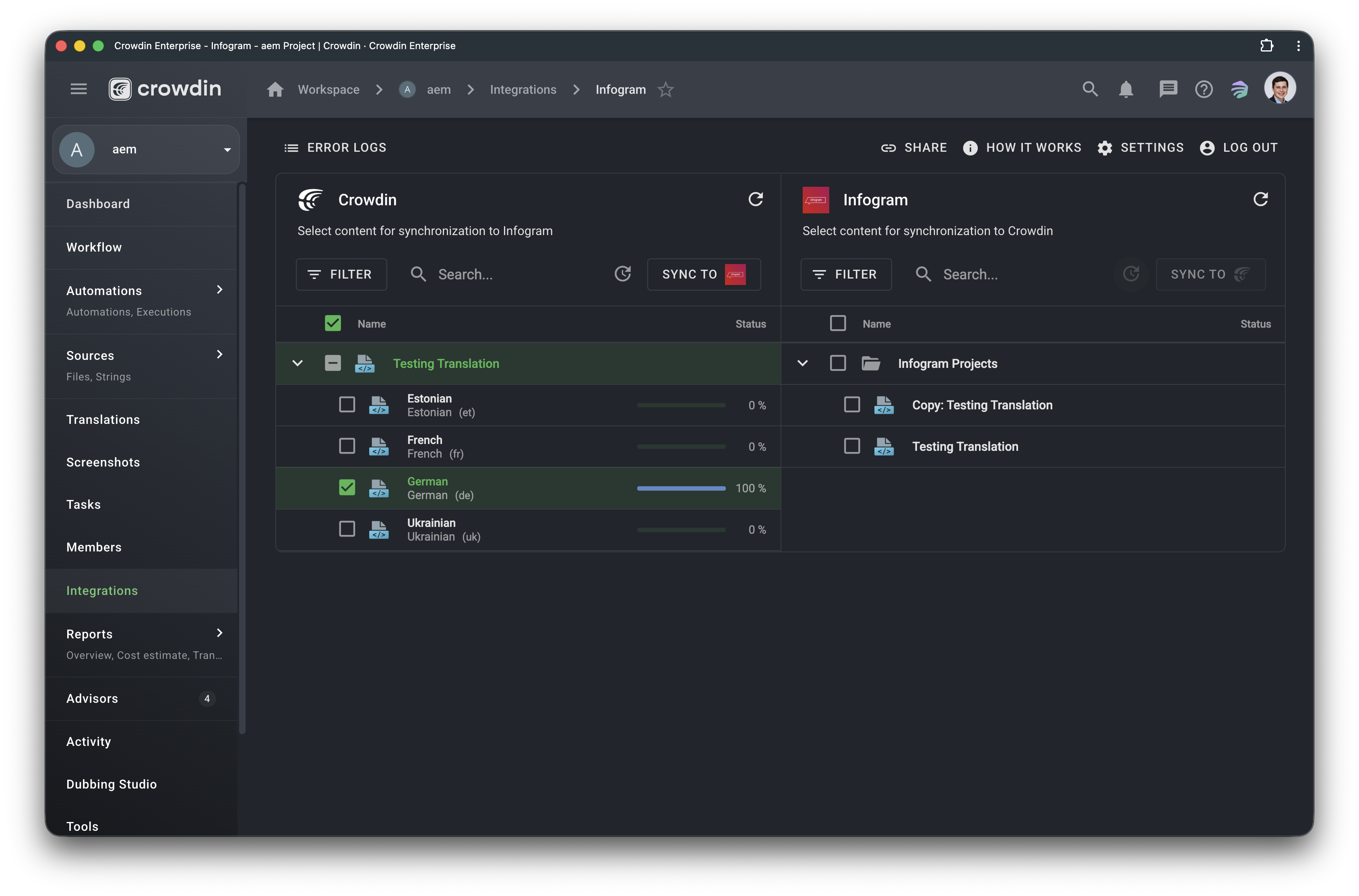Open the Screenshots menu item
Image resolution: width=1359 pixels, height=896 pixels.
pos(142,462)
